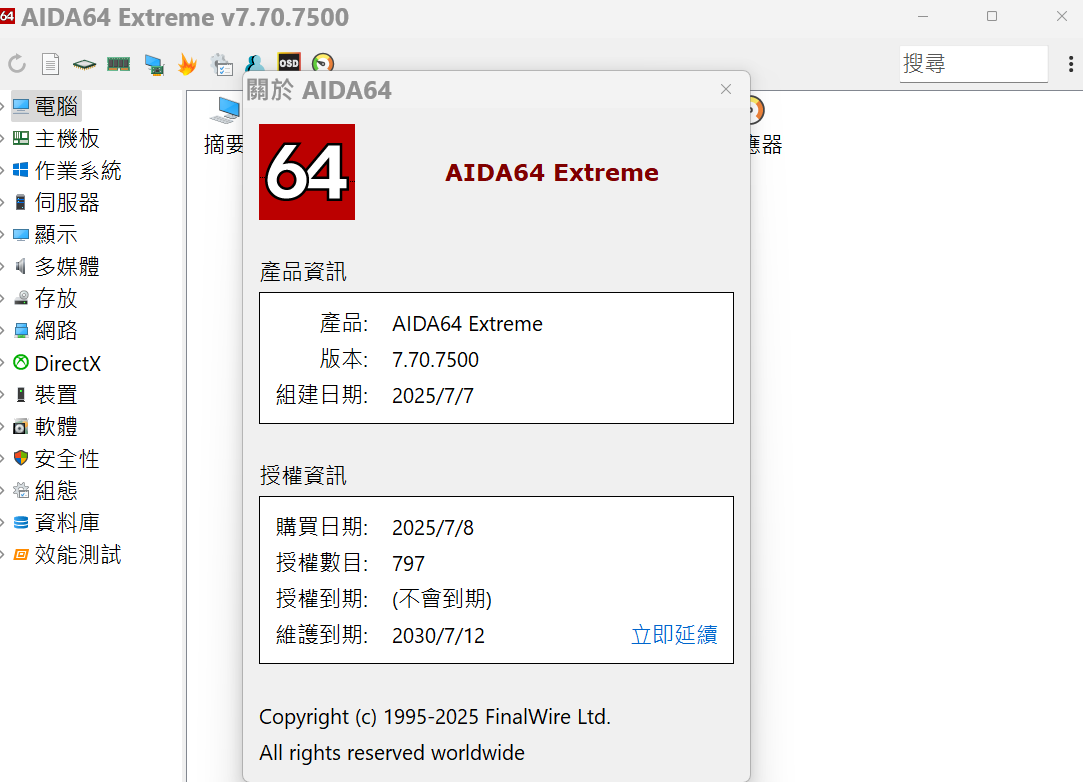Open the 摘要 item in main pane

pyautogui.click(x=224, y=127)
